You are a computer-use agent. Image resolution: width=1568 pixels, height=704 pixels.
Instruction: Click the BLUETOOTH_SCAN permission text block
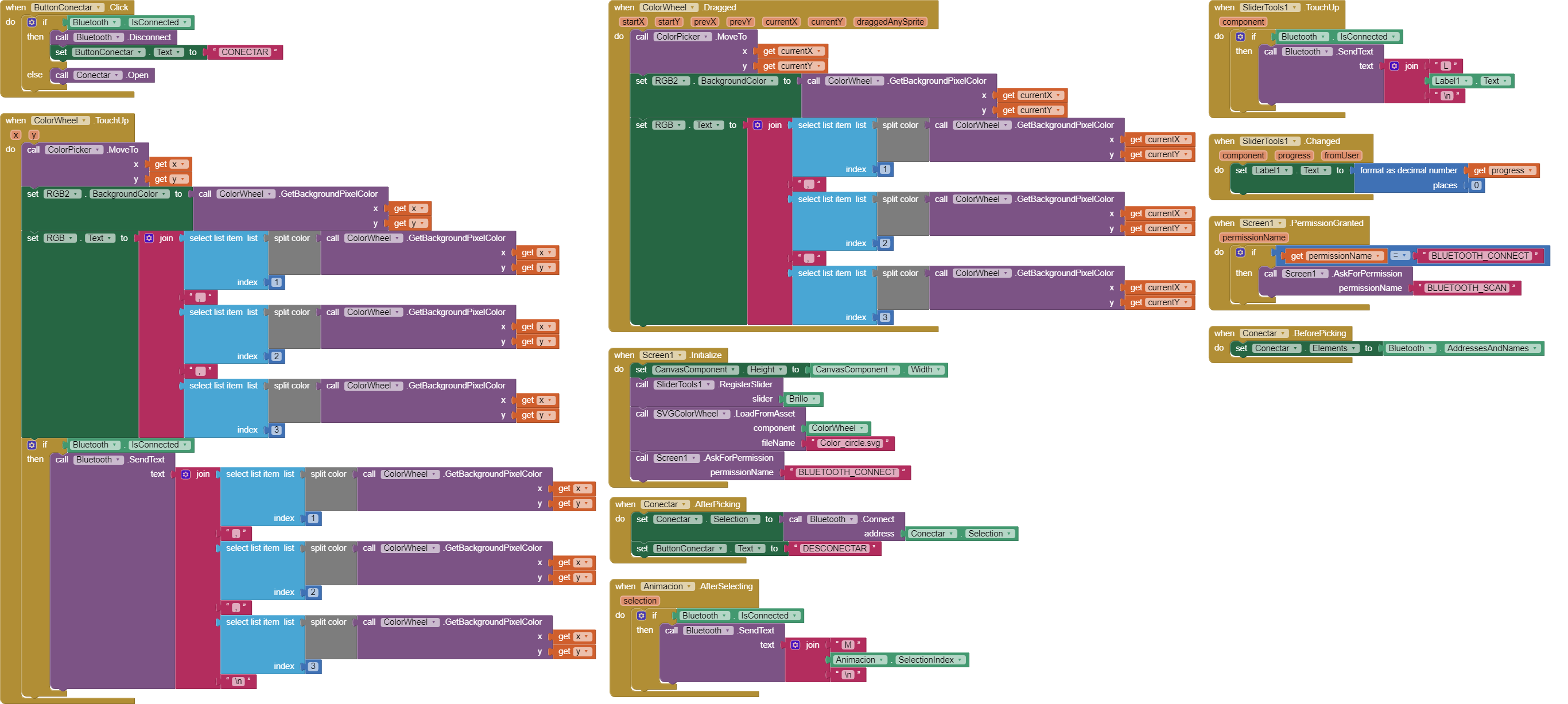pos(1466,289)
